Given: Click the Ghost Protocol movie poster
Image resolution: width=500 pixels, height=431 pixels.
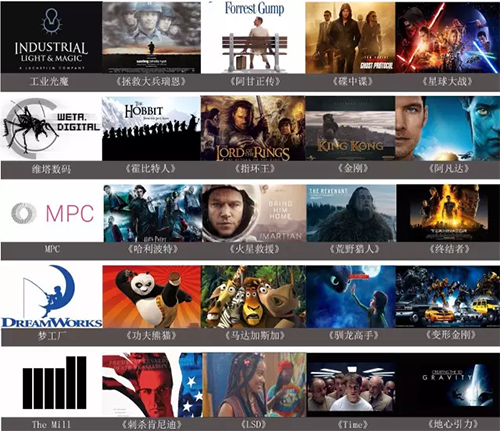Looking at the screenshot, I should (x=350, y=37).
